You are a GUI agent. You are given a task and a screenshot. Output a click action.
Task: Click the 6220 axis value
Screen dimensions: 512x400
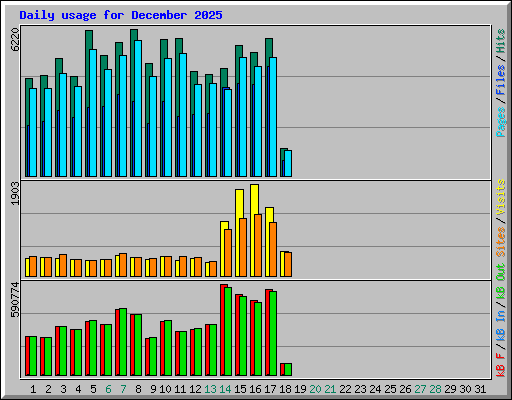15,39
